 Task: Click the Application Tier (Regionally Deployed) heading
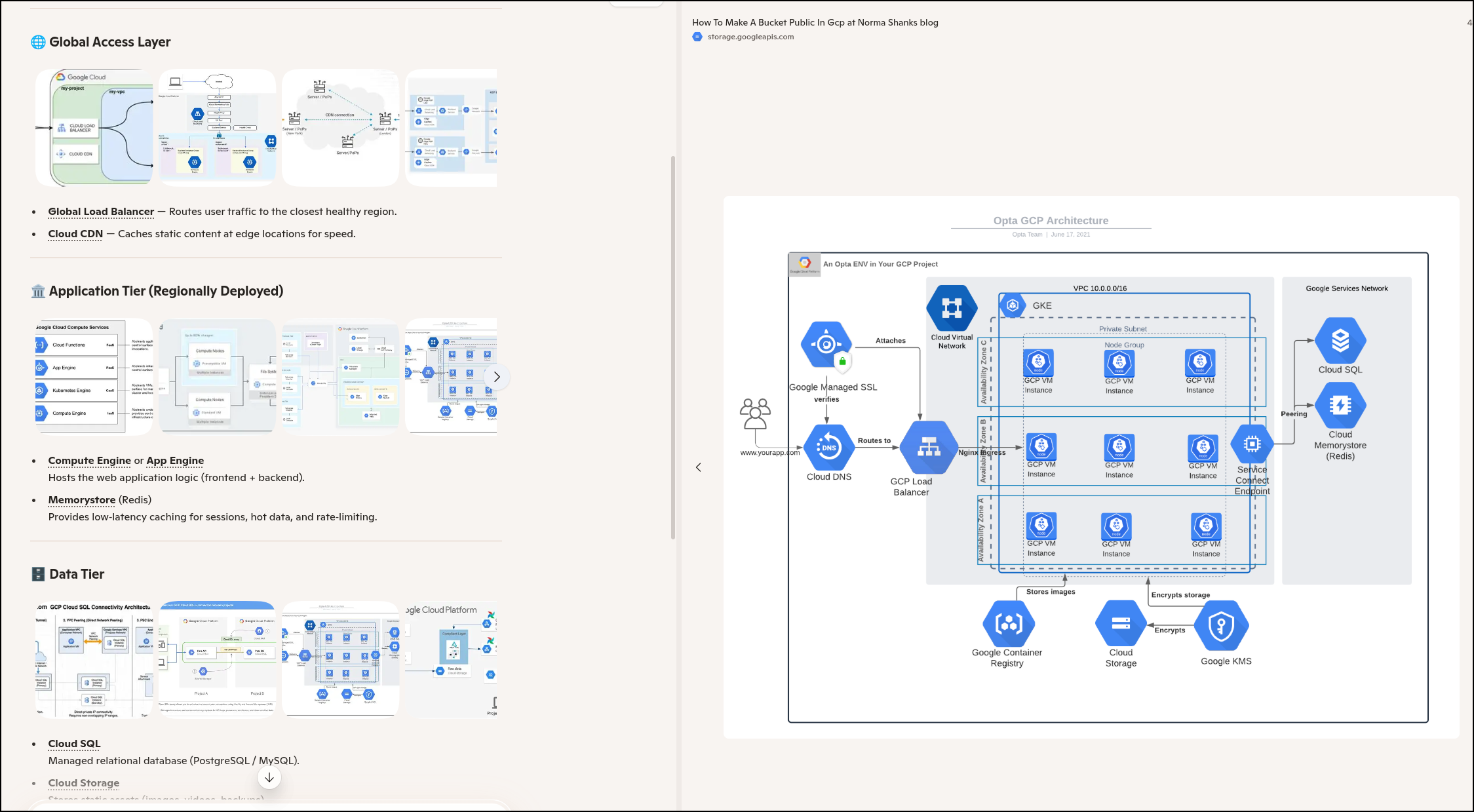point(166,291)
